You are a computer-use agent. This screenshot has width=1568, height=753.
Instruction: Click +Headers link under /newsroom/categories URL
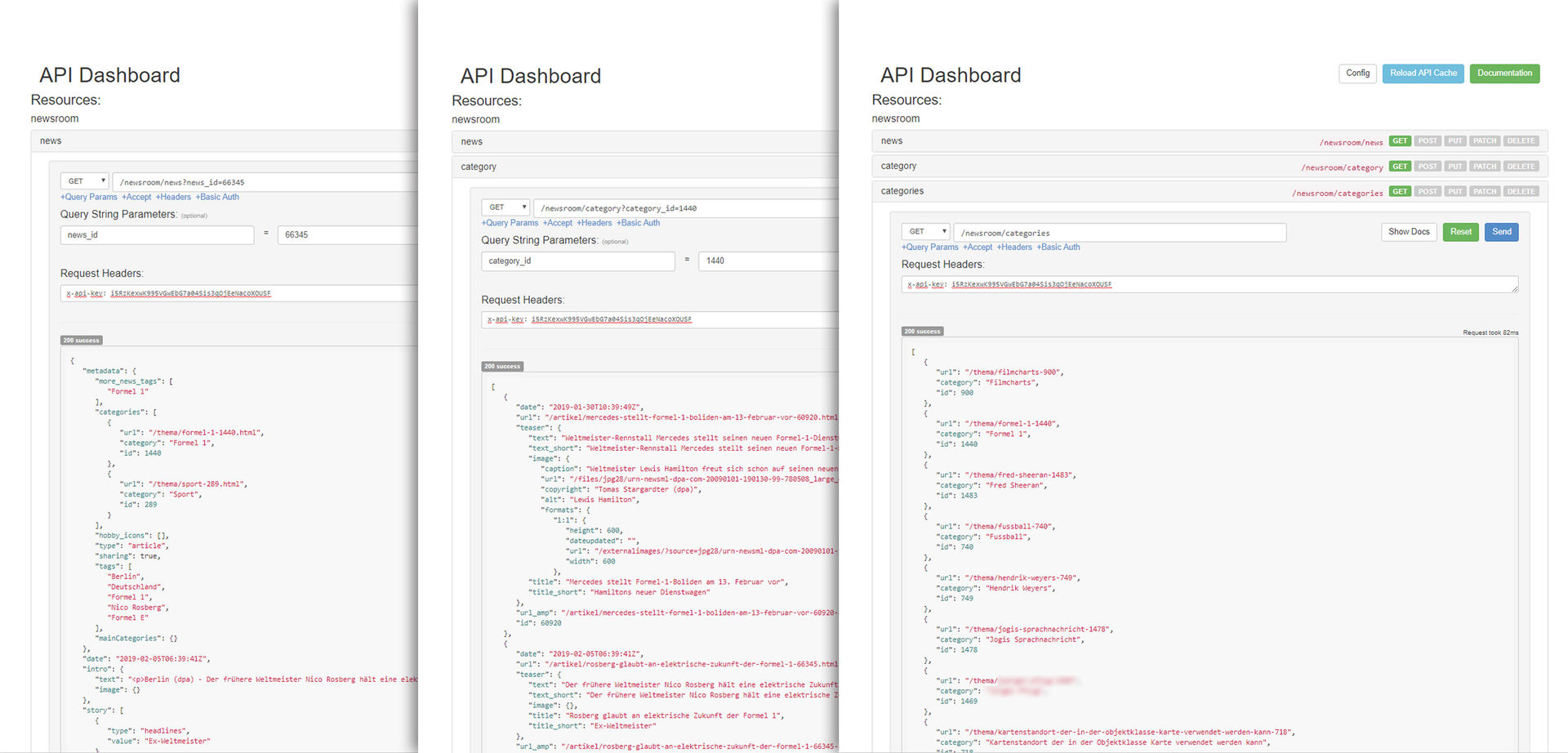point(1014,247)
